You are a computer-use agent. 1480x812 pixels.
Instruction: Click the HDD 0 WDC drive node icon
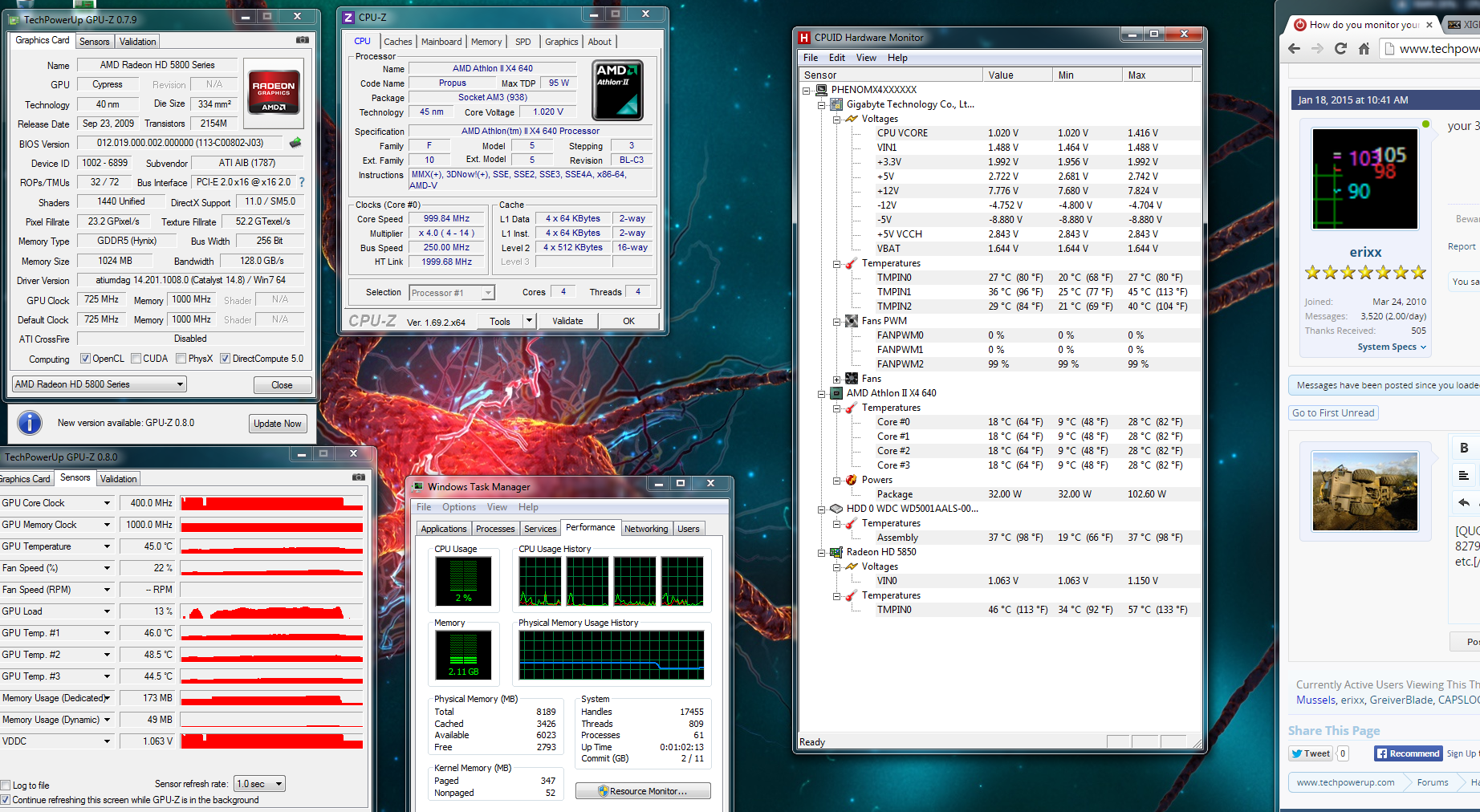pos(836,509)
